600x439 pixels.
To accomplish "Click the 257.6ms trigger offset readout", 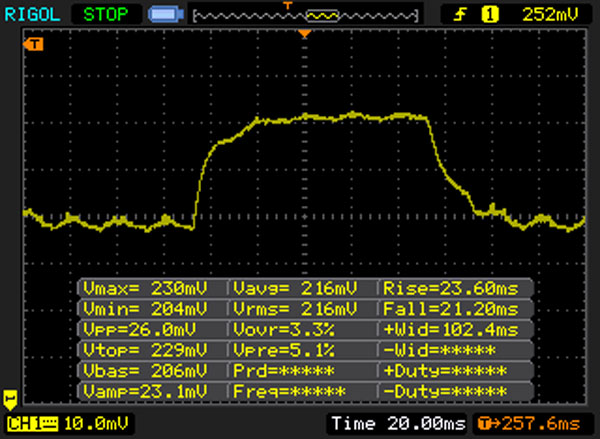I will pyautogui.click(x=529, y=424).
